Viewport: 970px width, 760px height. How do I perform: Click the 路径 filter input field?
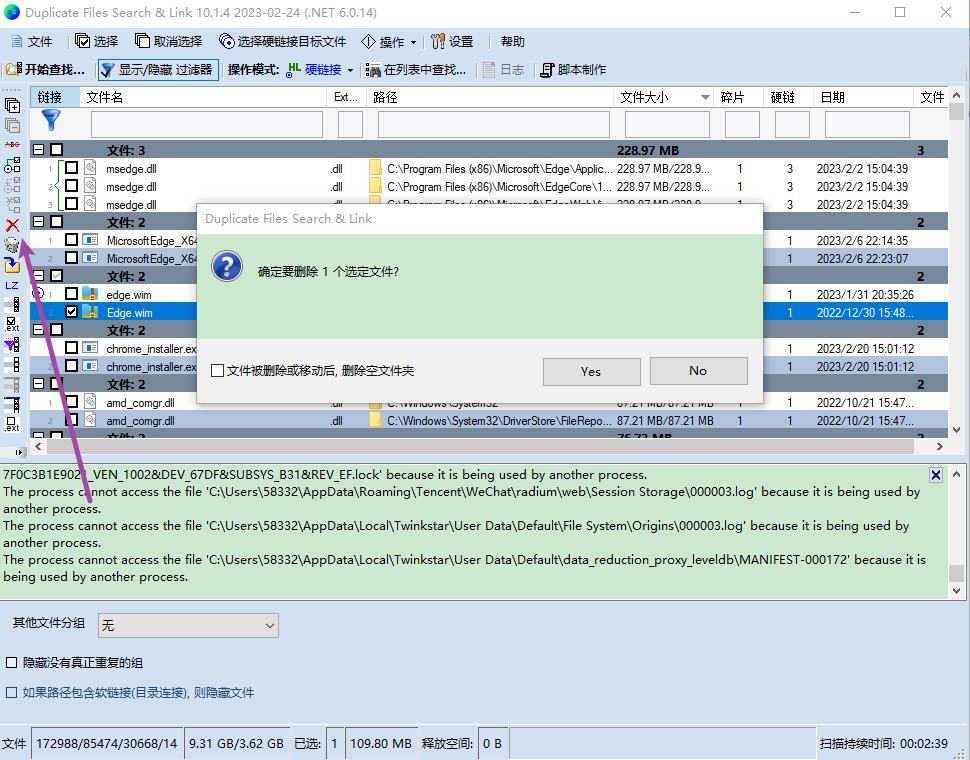[494, 124]
